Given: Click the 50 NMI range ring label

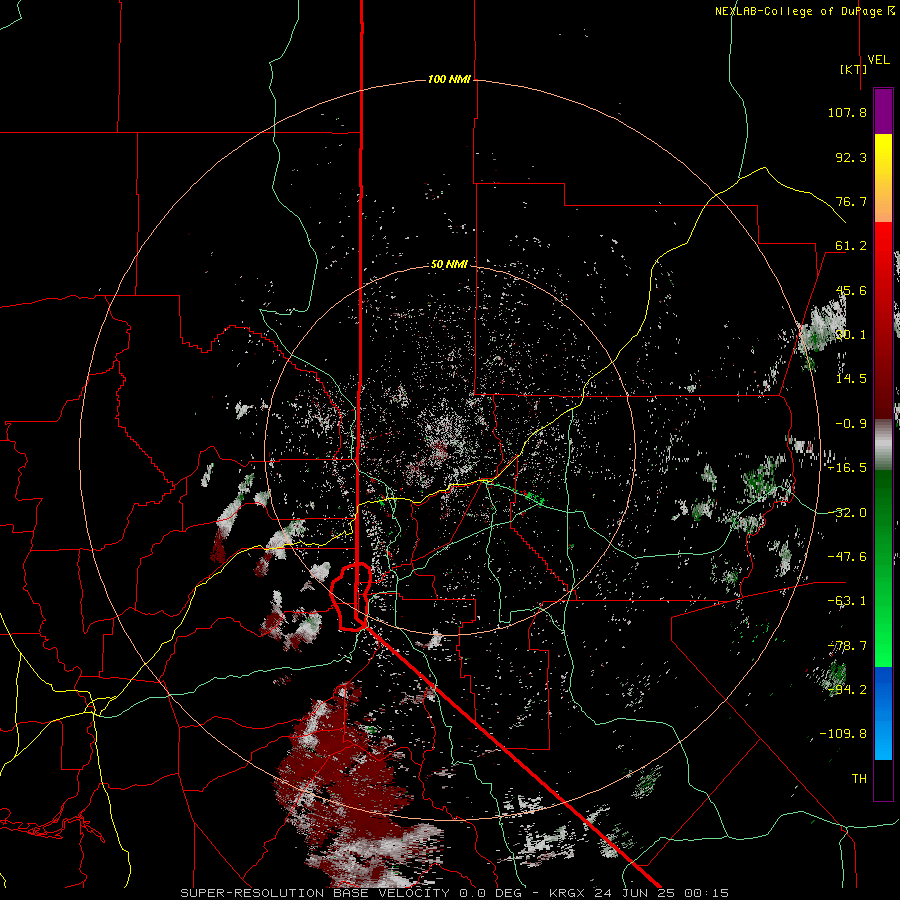Looking at the screenshot, I should (x=449, y=265).
